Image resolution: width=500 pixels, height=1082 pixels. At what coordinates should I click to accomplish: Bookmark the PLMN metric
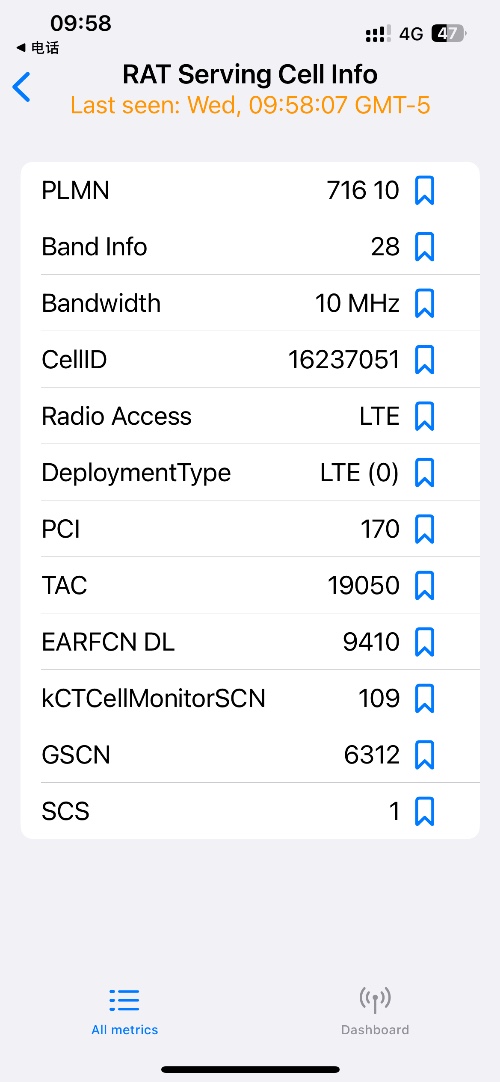[x=424, y=190]
